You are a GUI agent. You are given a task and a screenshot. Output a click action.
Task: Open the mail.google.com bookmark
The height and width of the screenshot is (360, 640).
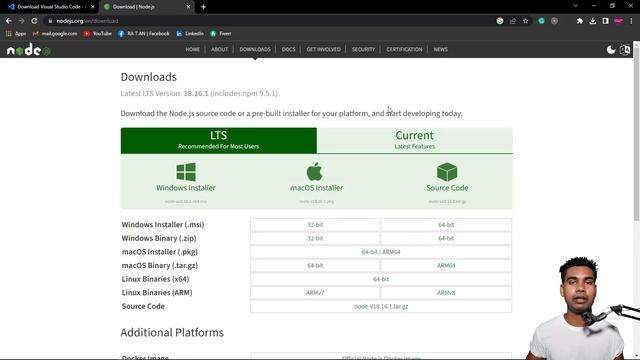(x=55, y=33)
